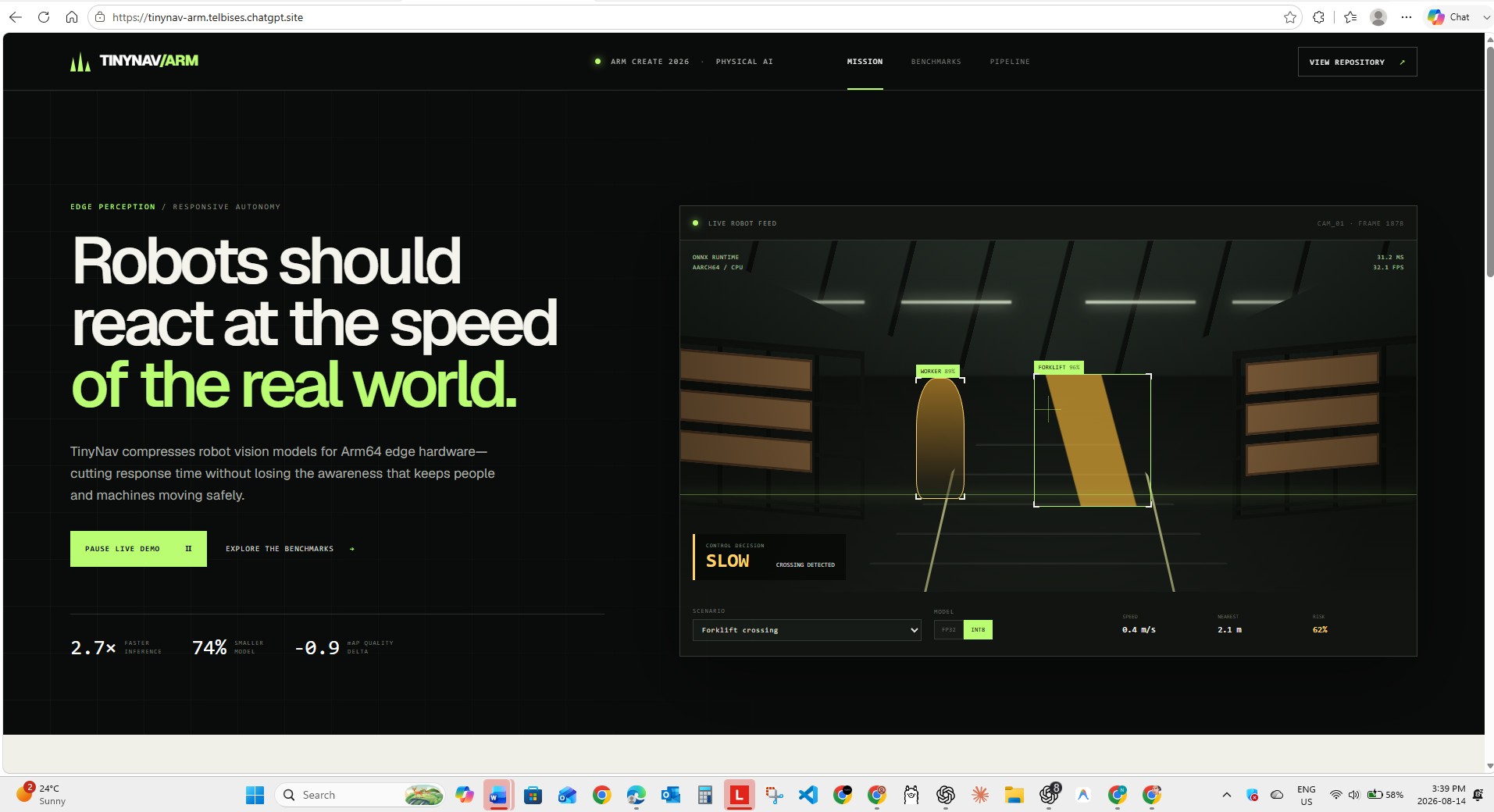The image size is (1494, 812).
Task: View site information via the lock icon
Action: point(100,17)
